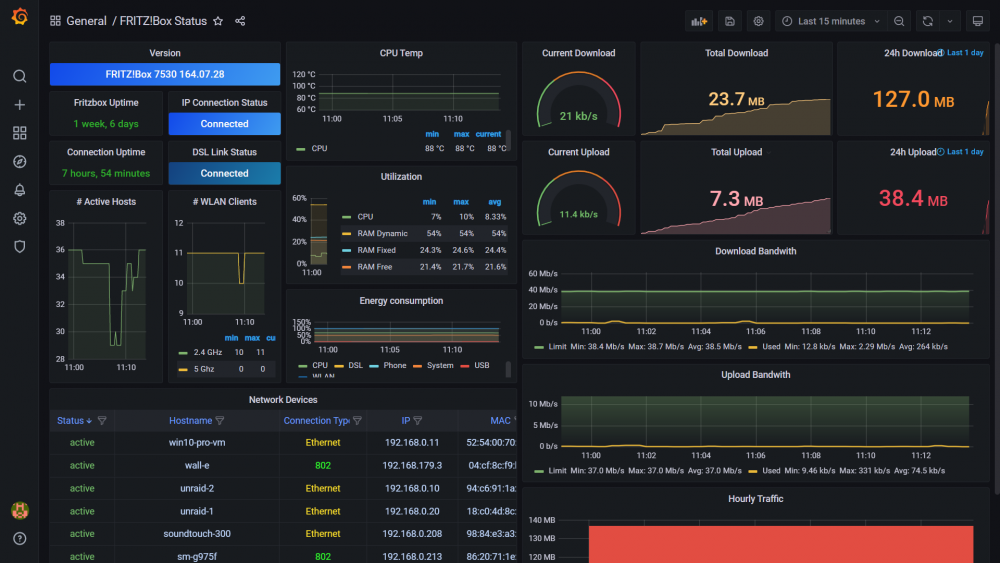1000x563 pixels.
Task: Open Download Bandwith panel title menu
Action: [x=756, y=251]
